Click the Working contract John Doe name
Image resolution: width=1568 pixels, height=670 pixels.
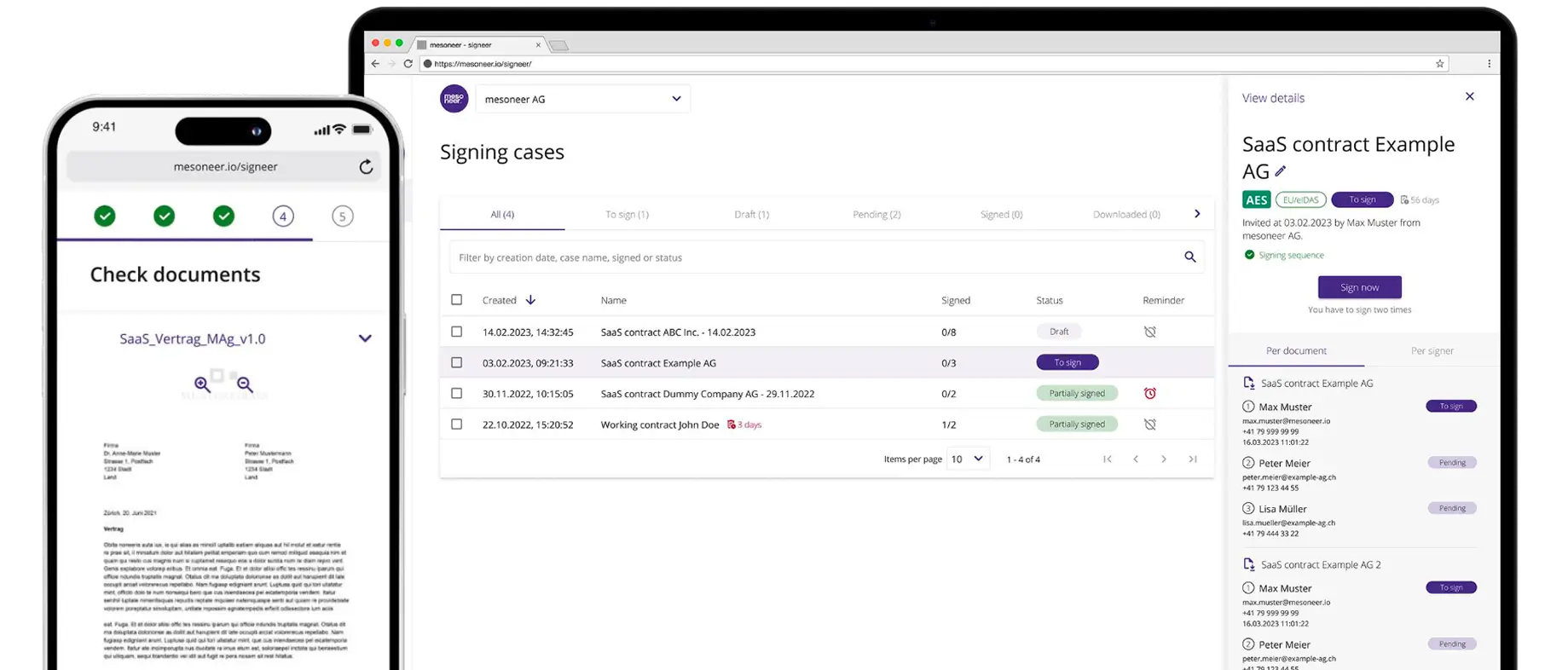point(660,425)
